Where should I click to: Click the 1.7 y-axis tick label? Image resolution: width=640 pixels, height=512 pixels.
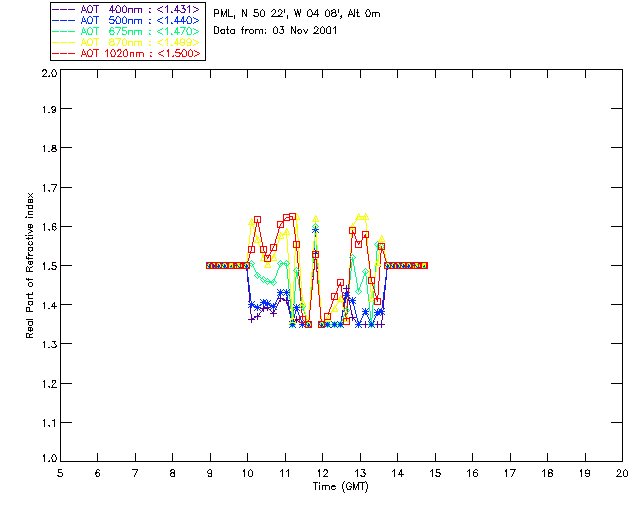(x=49, y=188)
